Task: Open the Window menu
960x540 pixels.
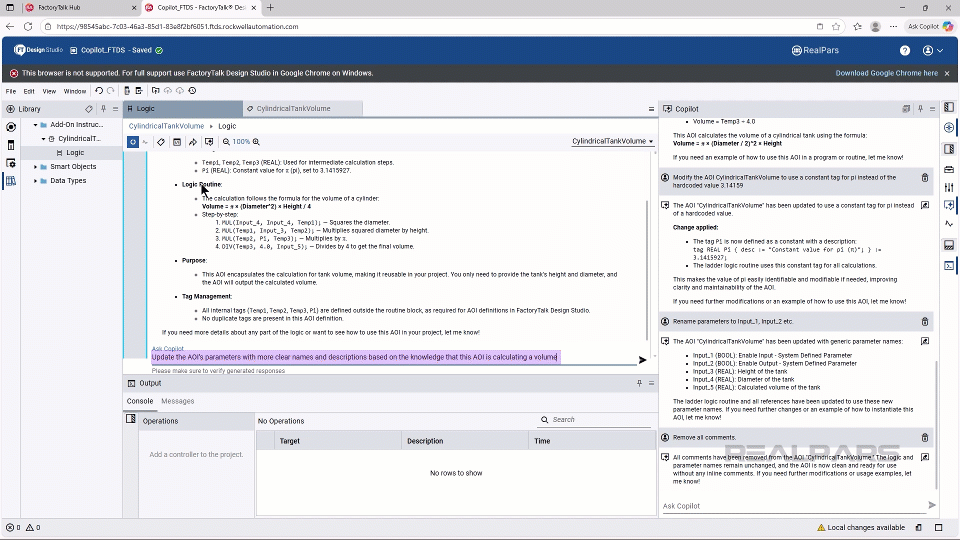Action: point(75,91)
